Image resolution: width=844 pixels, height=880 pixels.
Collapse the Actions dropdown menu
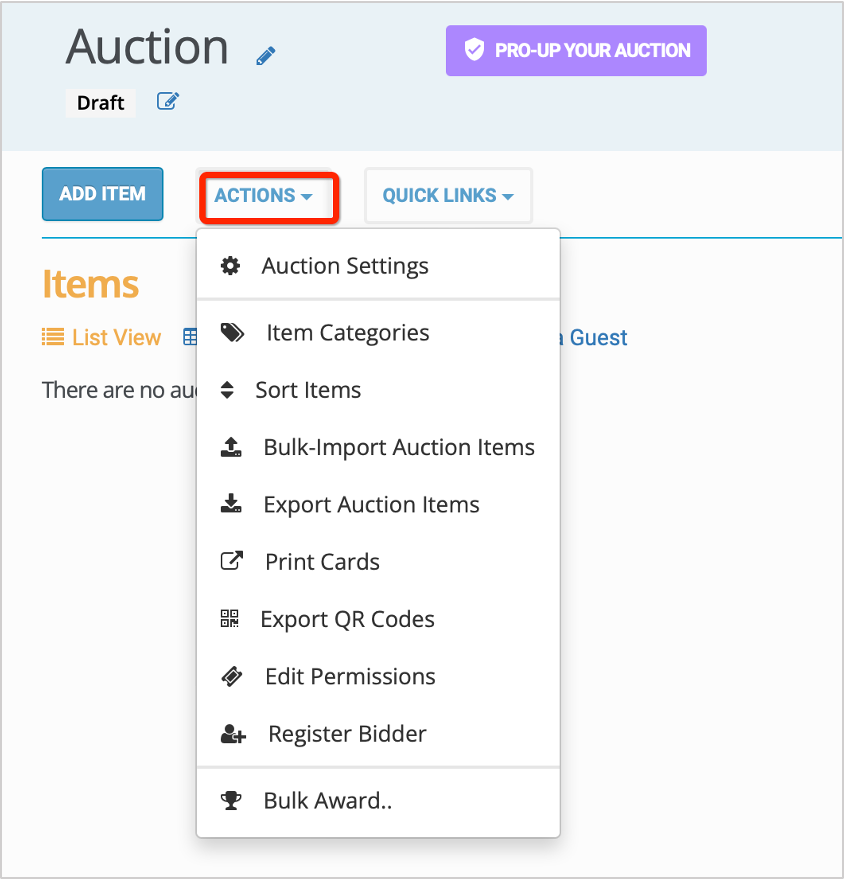[267, 197]
